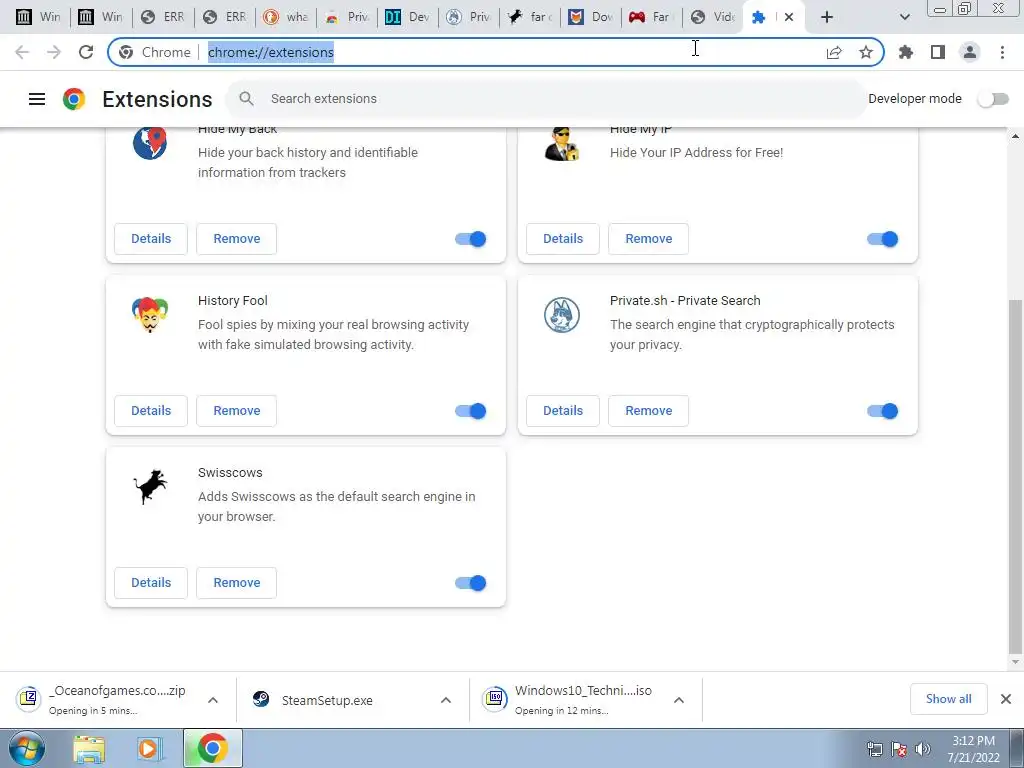The image size is (1024, 768).
Task: Open the Extensions puzzle toolbar menu
Action: 906,52
